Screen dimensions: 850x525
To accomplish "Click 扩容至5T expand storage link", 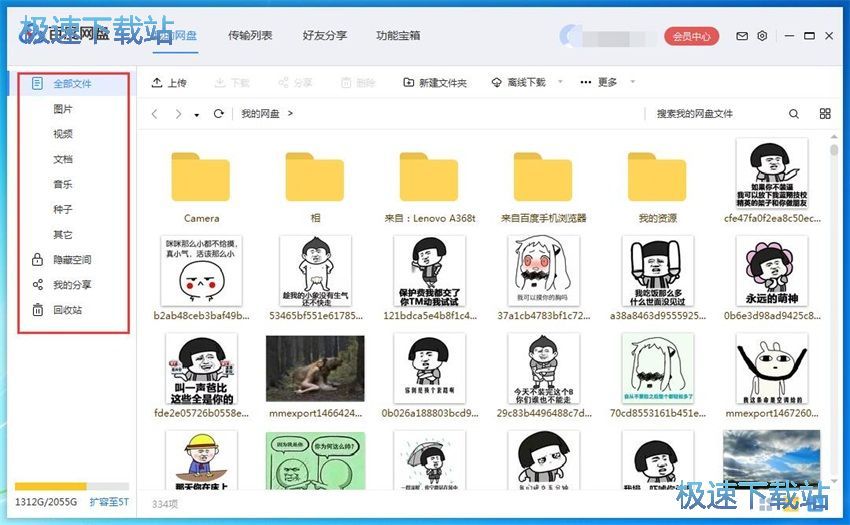I will tap(109, 502).
